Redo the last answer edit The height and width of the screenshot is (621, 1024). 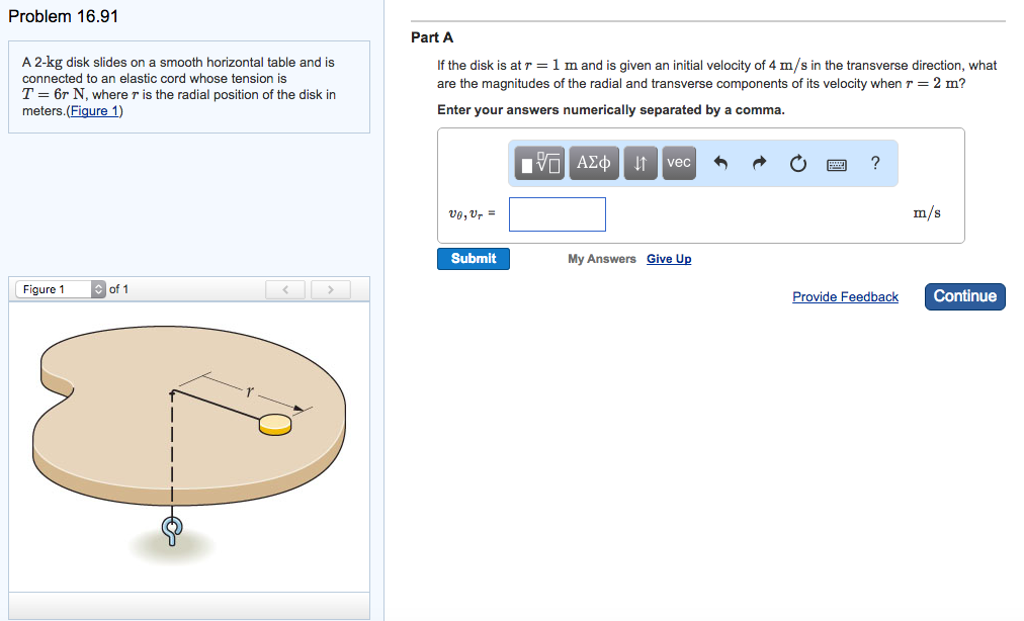click(x=759, y=163)
